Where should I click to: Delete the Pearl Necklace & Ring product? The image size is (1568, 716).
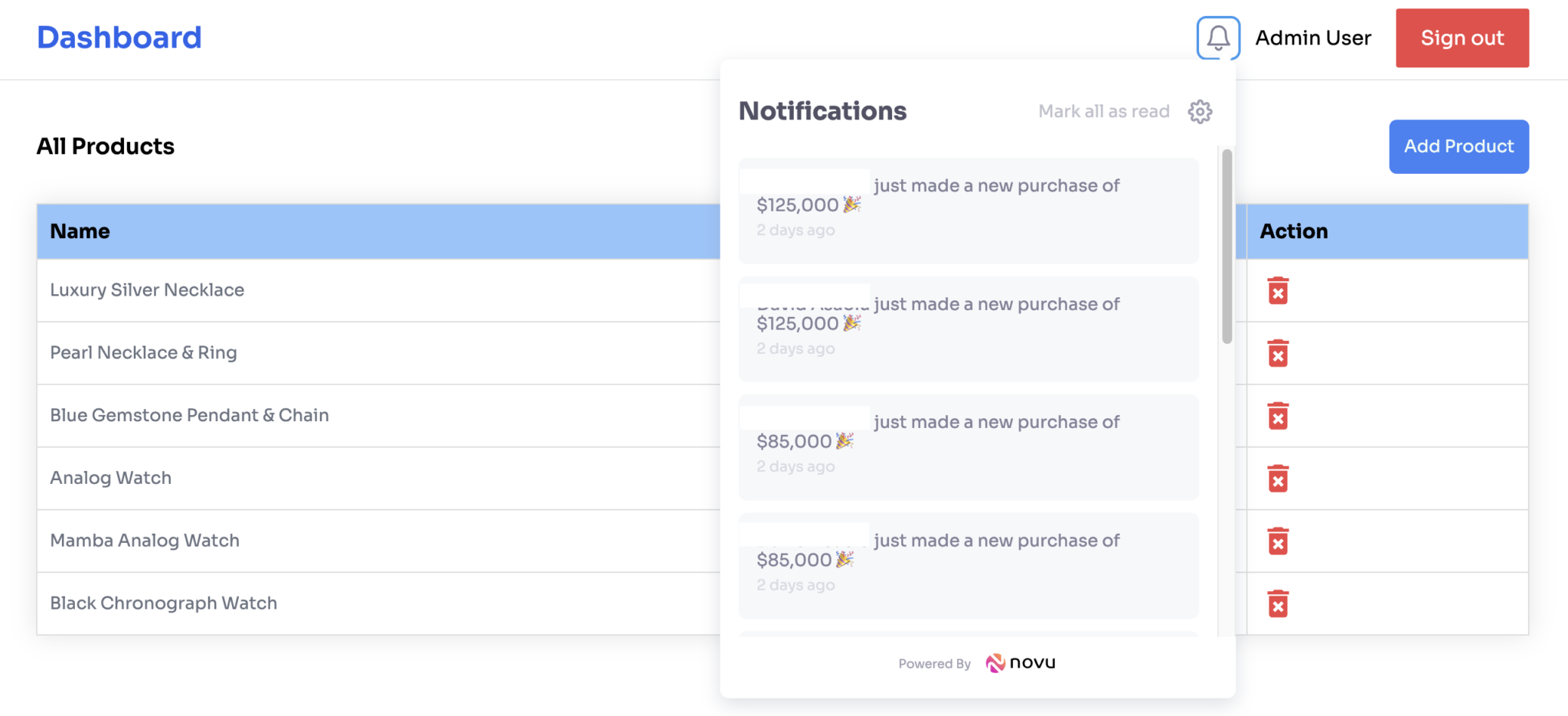pos(1279,353)
